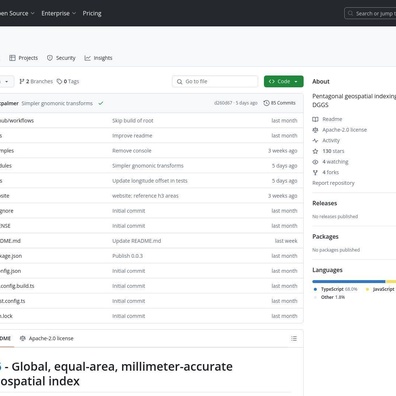
Task: Open the Update README.md commit
Action: coord(137,241)
